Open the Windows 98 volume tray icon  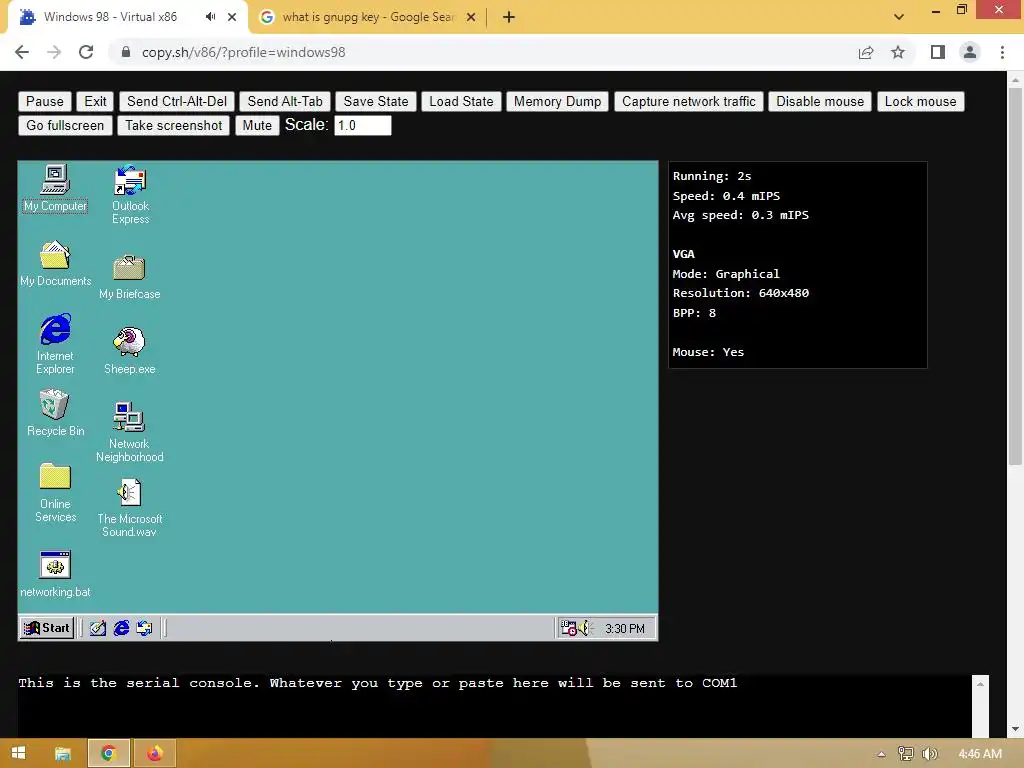(584, 628)
